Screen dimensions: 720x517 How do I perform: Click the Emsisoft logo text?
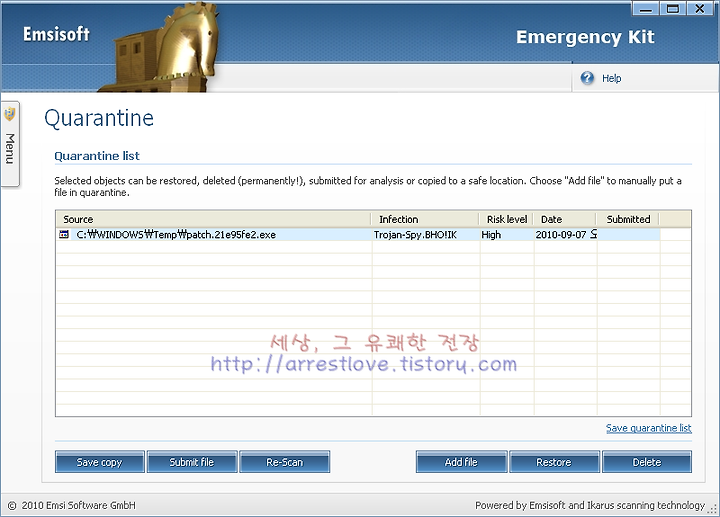click(x=56, y=34)
